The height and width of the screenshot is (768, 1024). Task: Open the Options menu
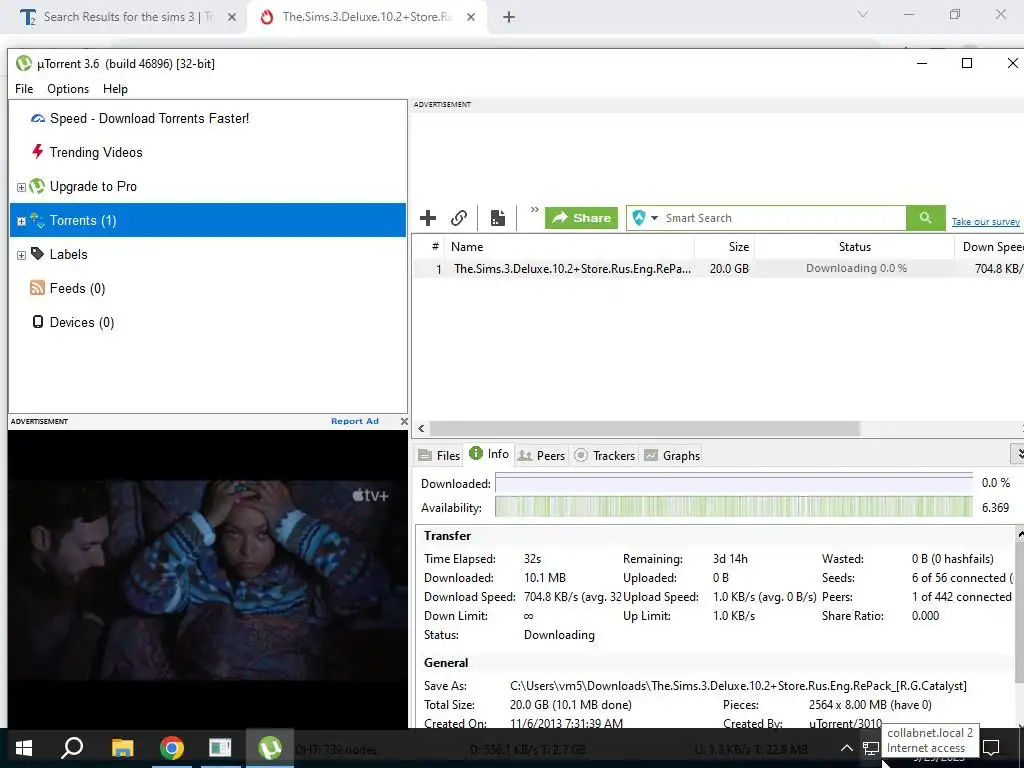point(68,89)
